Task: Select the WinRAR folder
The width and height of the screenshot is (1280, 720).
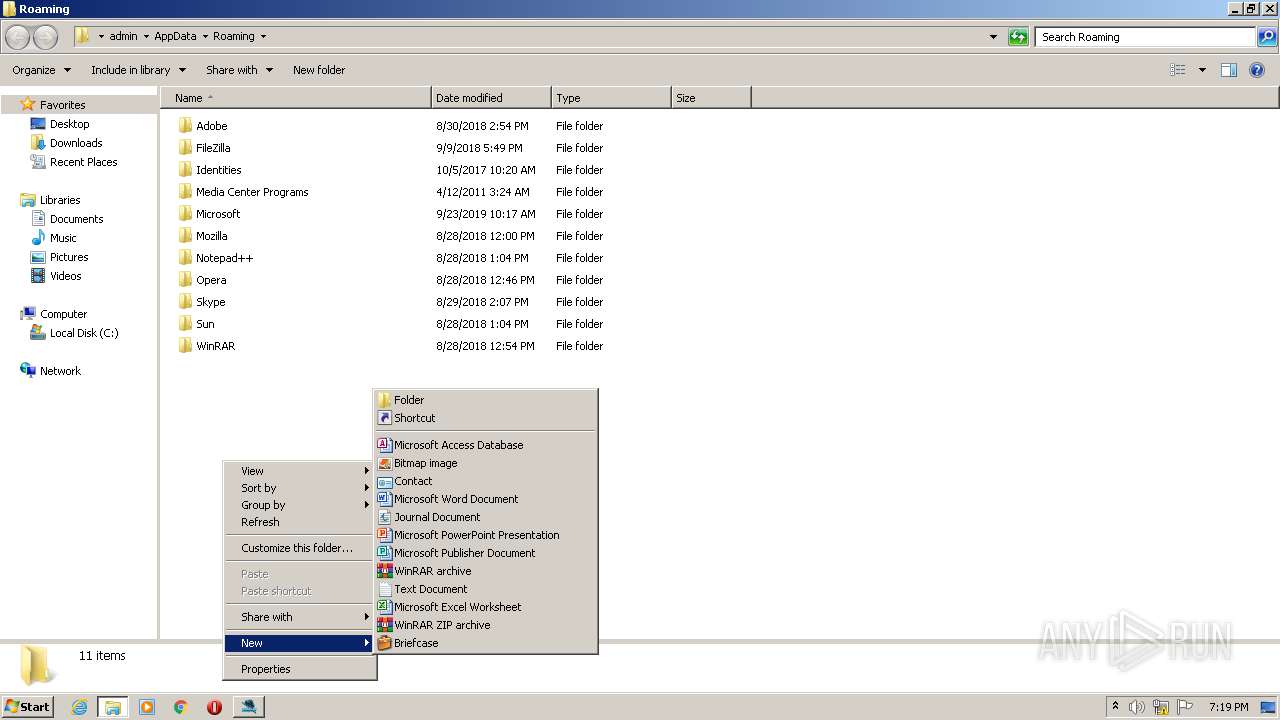Action: [215, 346]
